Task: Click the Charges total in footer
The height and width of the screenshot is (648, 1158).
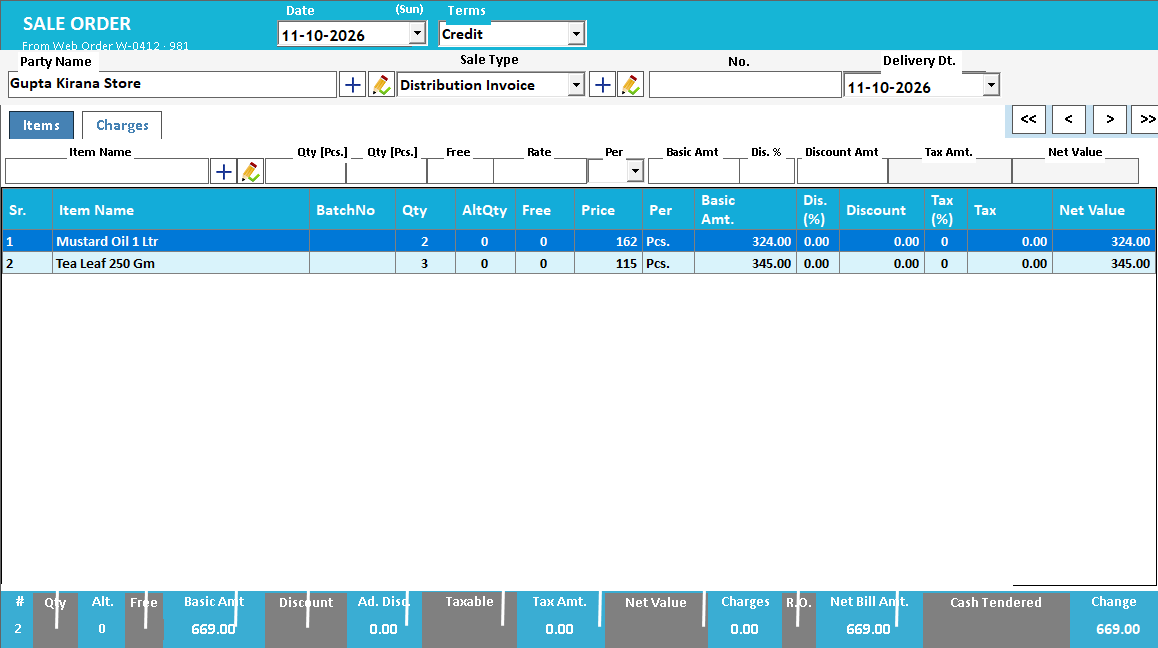Action: pos(744,629)
